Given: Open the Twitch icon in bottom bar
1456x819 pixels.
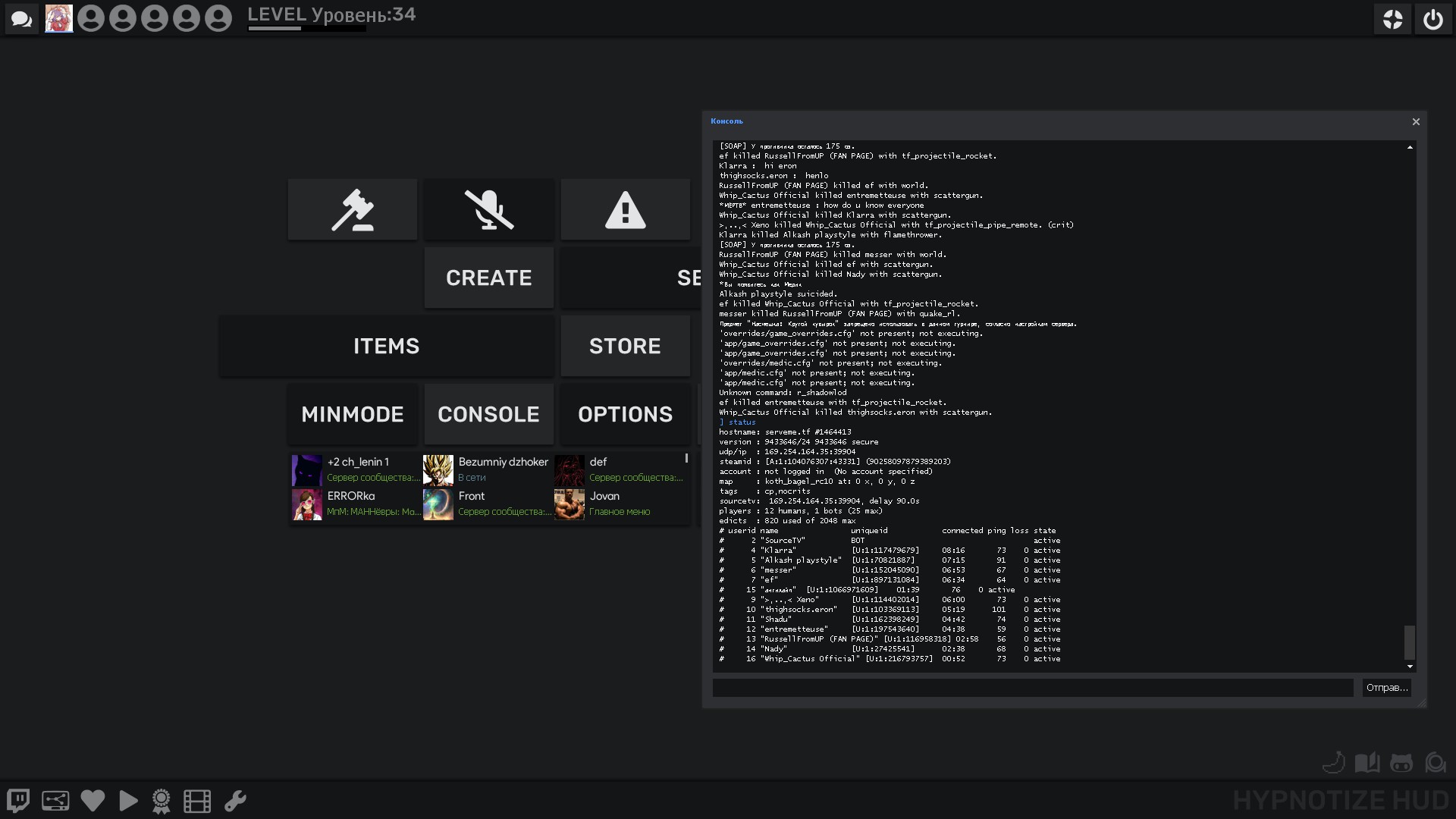Looking at the screenshot, I should click(18, 800).
